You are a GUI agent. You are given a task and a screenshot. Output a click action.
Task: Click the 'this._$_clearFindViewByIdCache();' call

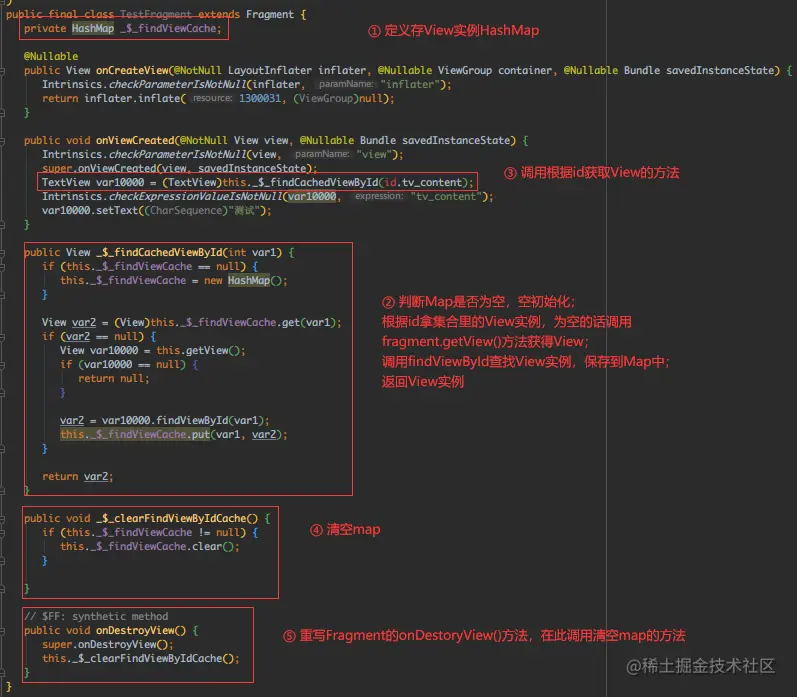(141, 658)
